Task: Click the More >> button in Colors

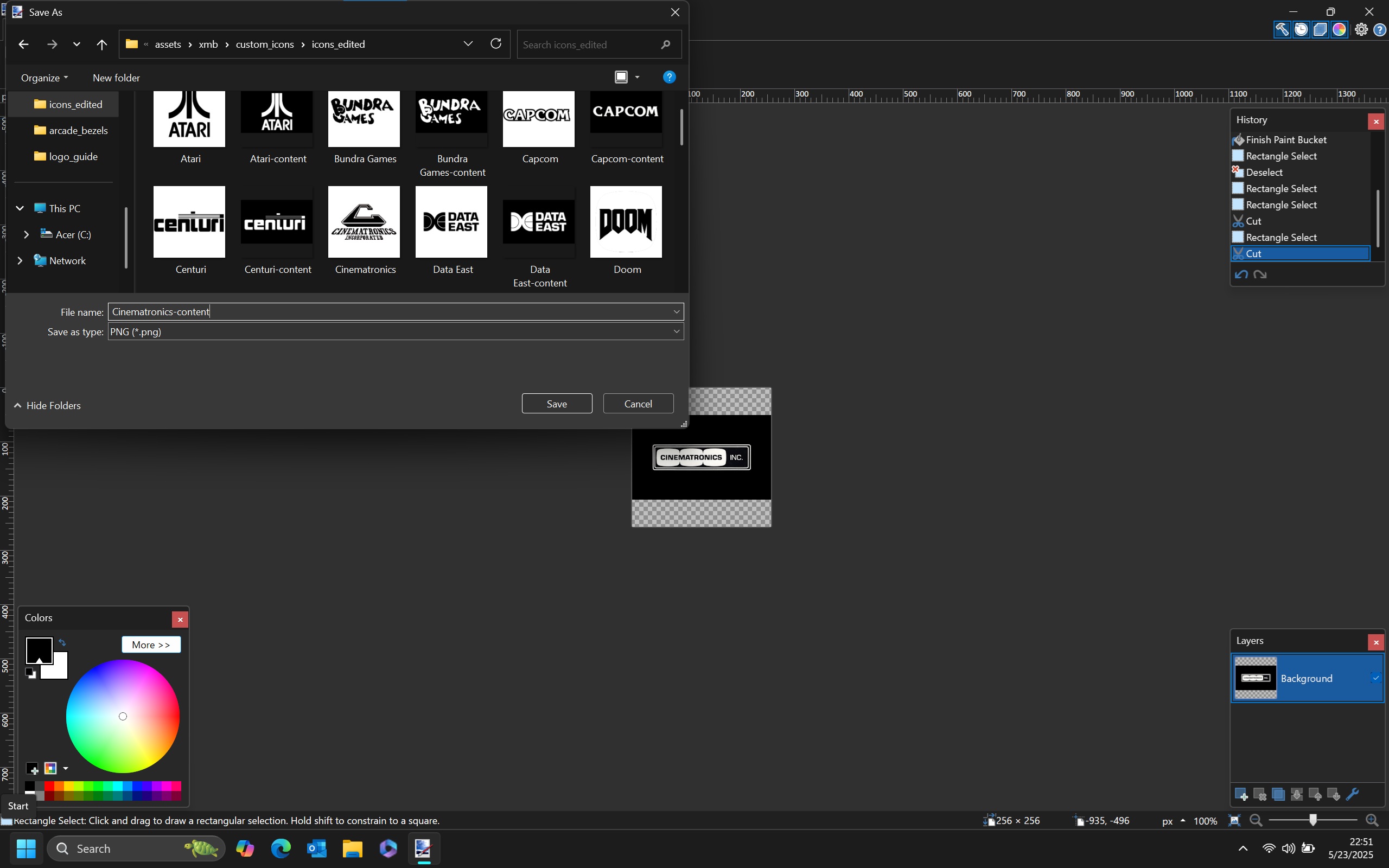Action: (151, 644)
